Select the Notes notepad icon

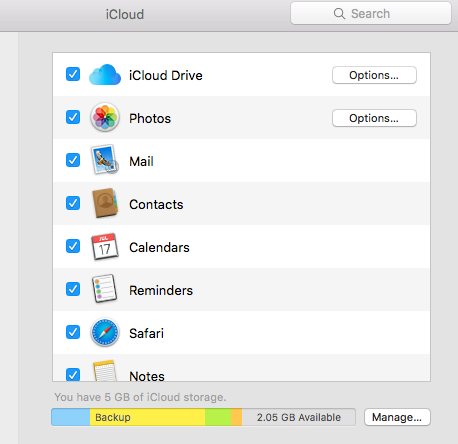[x=105, y=371]
